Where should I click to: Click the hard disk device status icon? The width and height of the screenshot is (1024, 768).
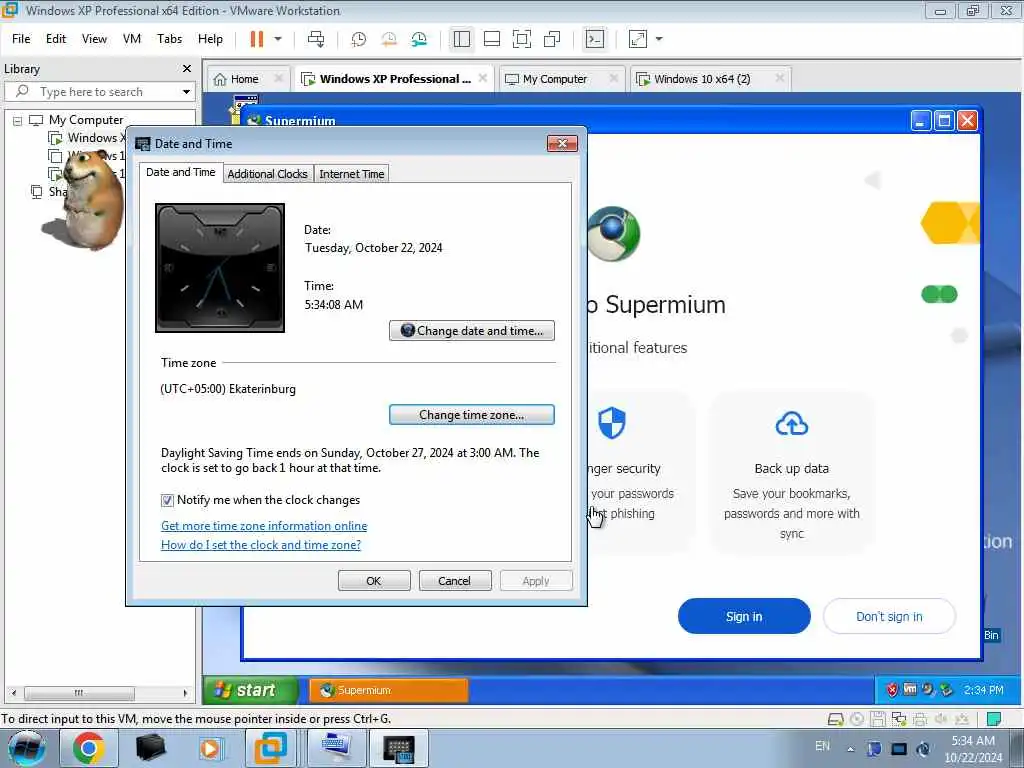pos(835,719)
